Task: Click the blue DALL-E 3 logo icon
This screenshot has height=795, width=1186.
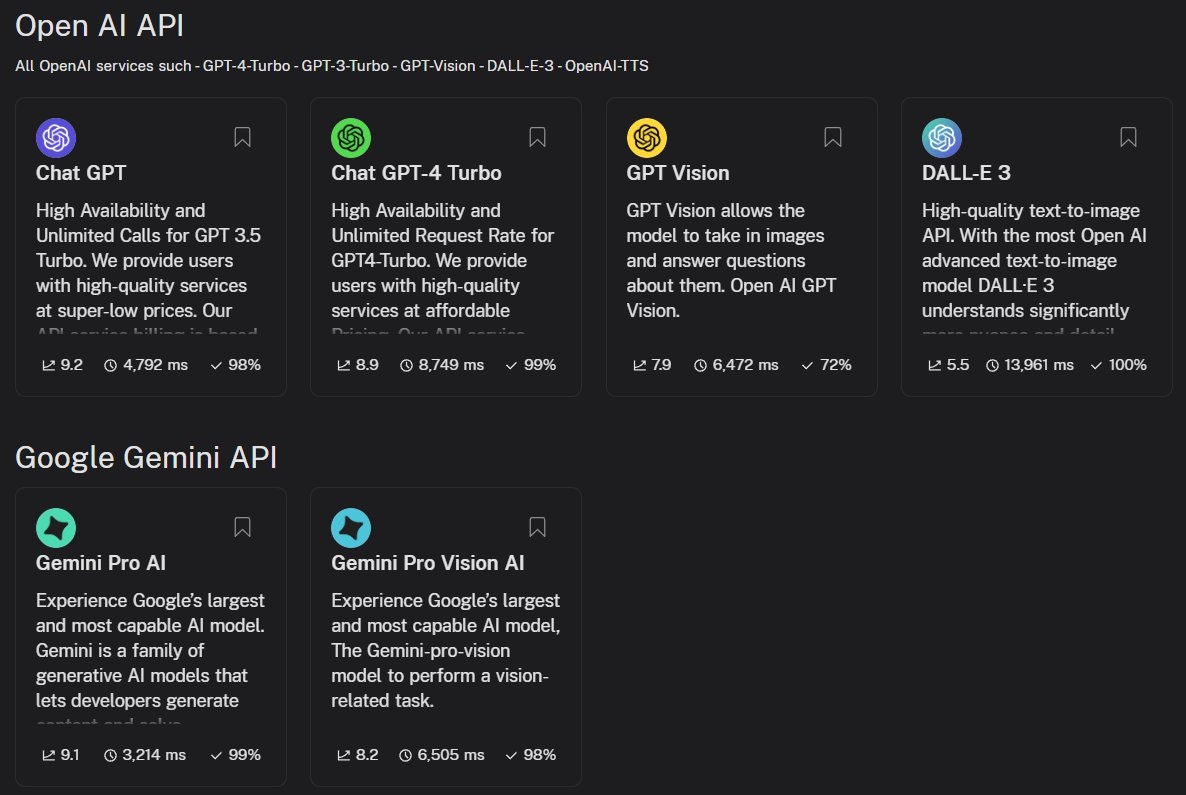Action: pyautogui.click(x=942, y=138)
